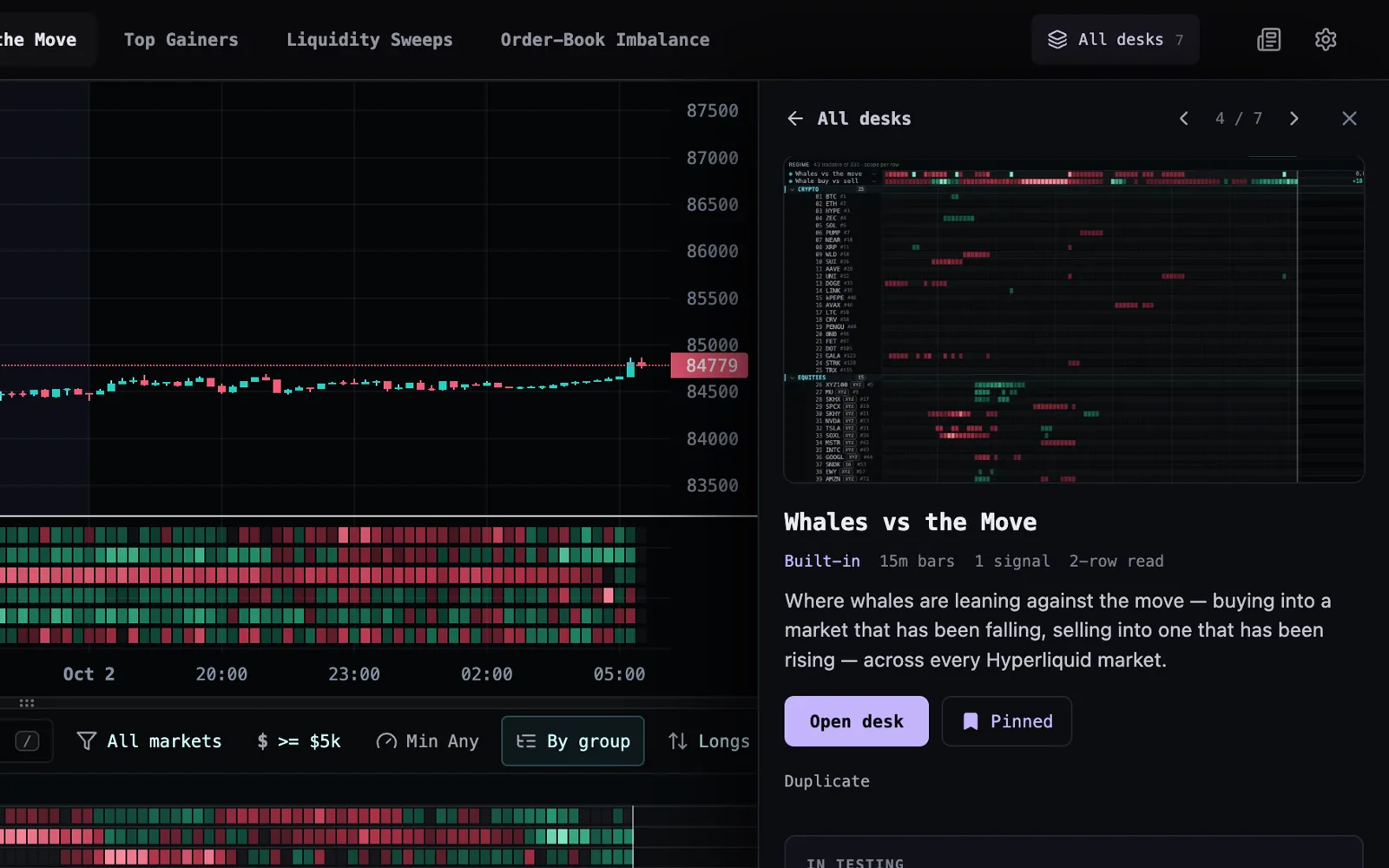Click the Duplicate link
This screenshot has height=868, width=1389.
point(826,781)
